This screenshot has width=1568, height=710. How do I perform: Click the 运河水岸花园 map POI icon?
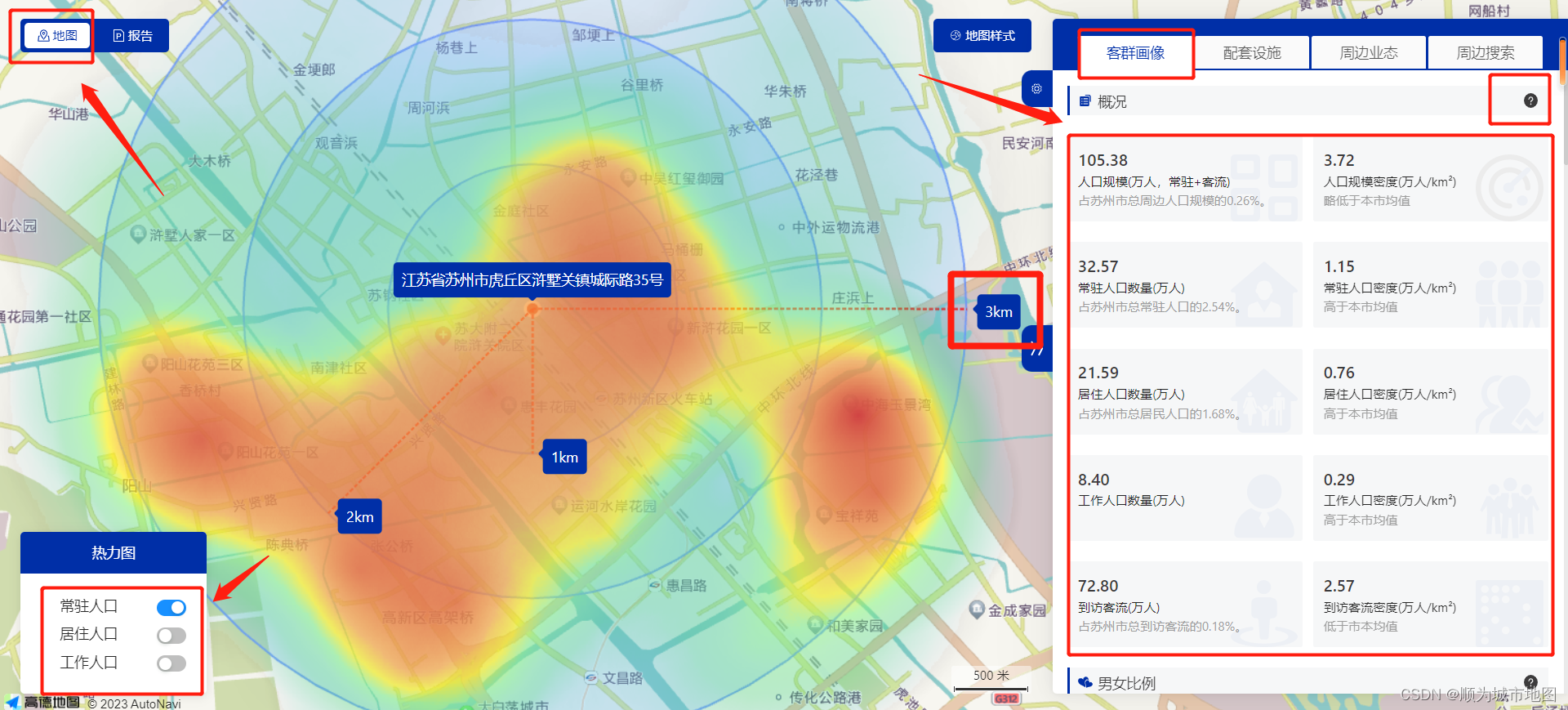[x=559, y=505]
